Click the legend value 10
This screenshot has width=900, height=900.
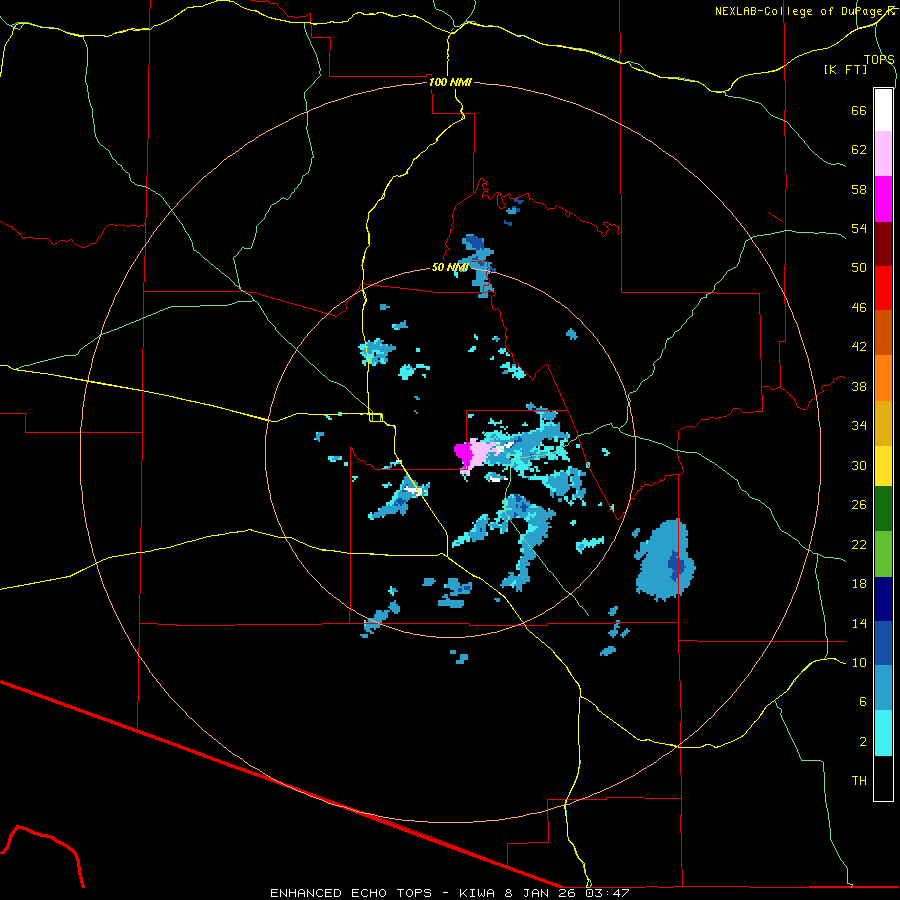(859, 662)
